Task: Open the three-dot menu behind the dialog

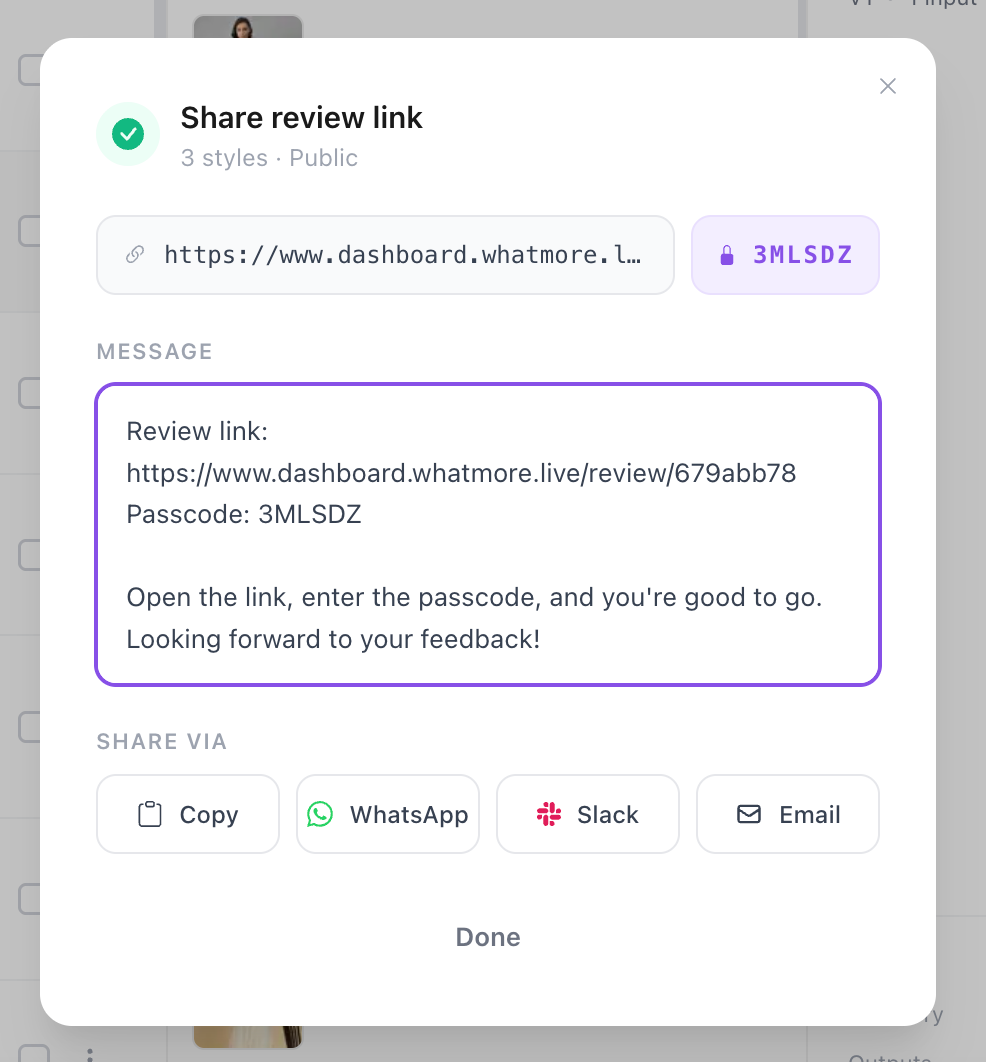Action: 90,1052
